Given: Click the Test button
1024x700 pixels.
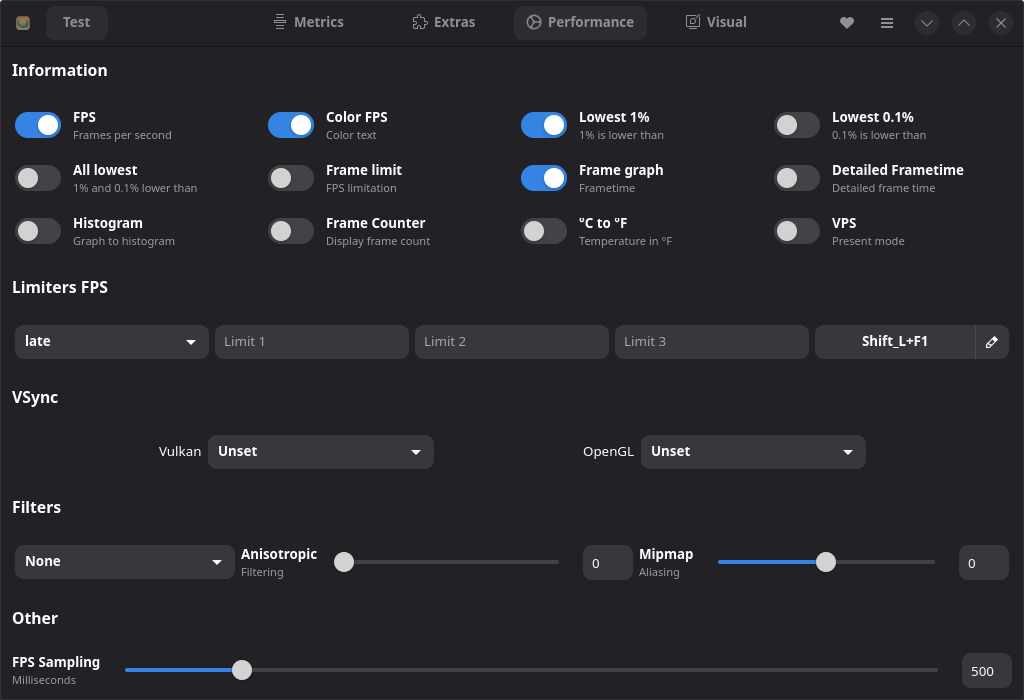Looking at the screenshot, I should tap(77, 22).
